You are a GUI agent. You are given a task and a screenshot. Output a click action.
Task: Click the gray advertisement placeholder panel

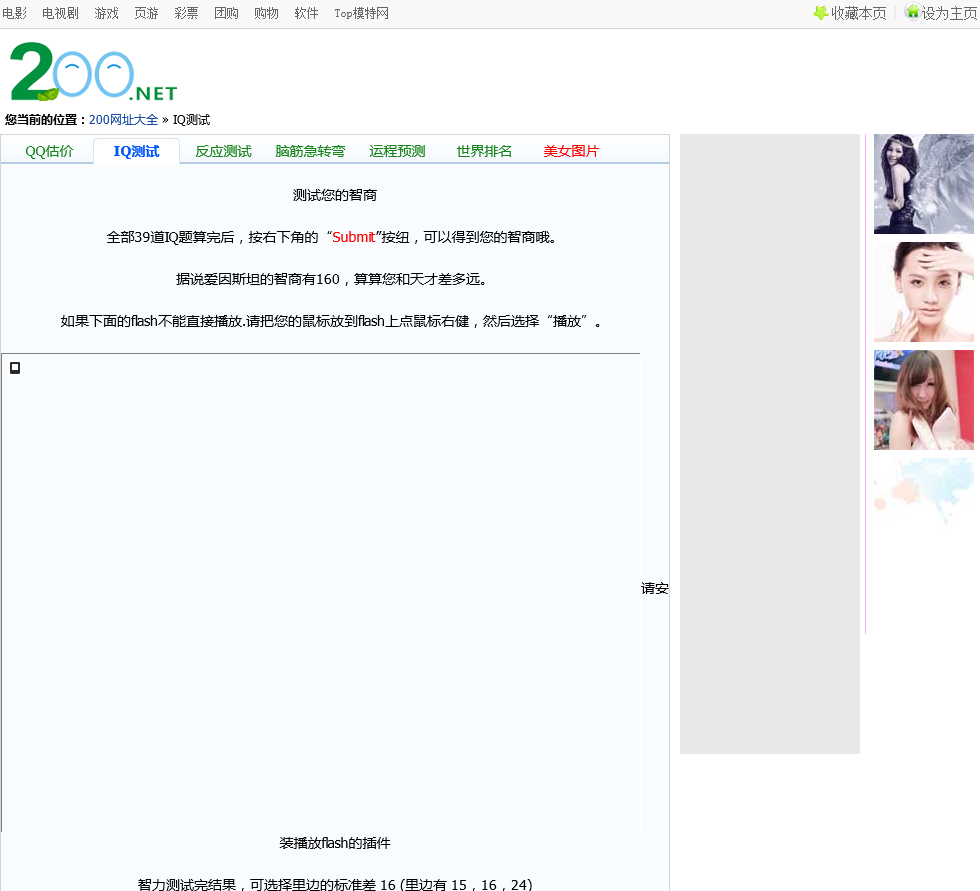coord(769,444)
